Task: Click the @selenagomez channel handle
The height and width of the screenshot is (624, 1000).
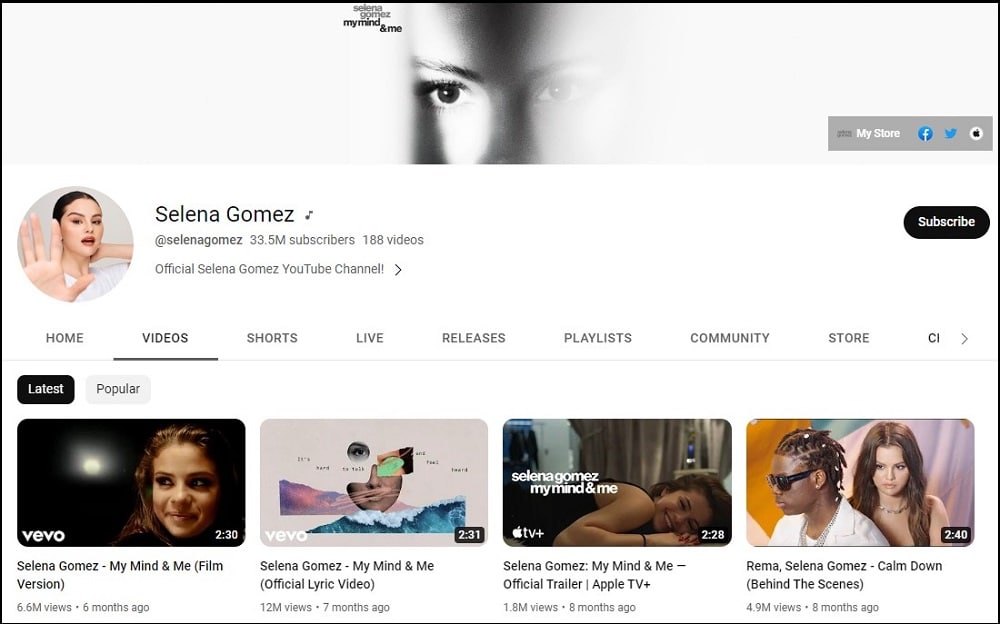Action: pos(198,240)
